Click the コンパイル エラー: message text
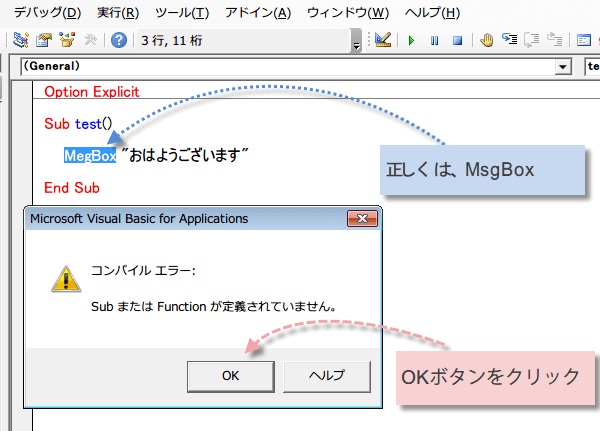The width and height of the screenshot is (600, 431). click(143, 271)
